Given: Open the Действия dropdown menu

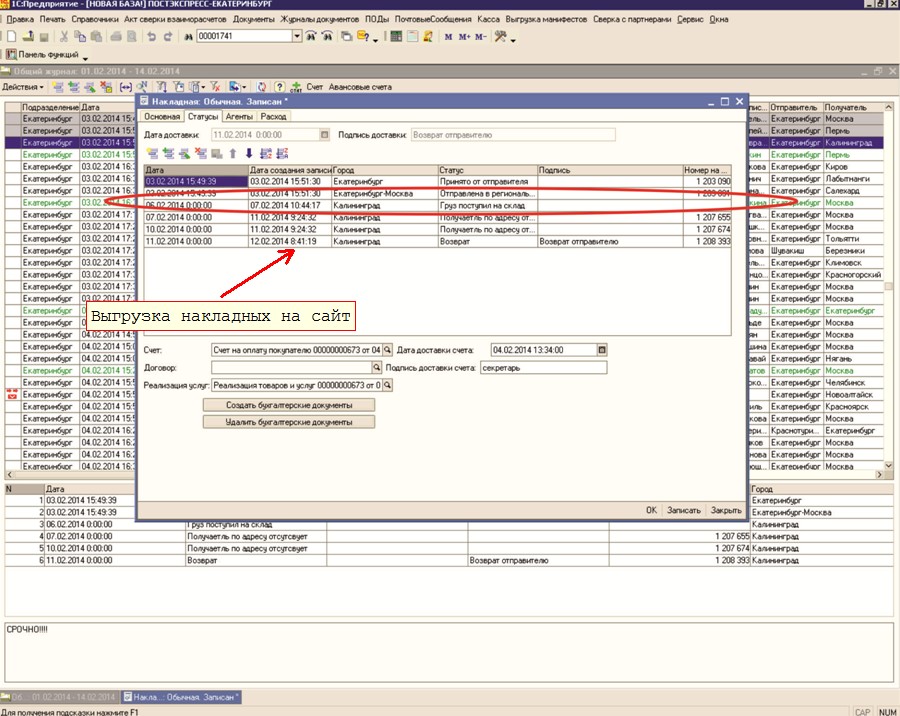Looking at the screenshot, I should (22, 87).
